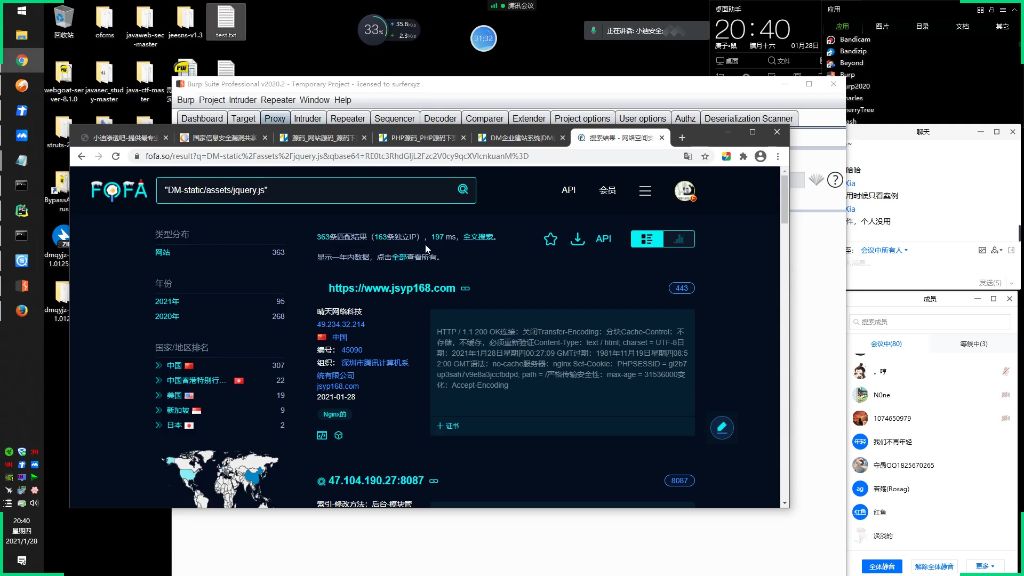Click the FOFA search magnifier icon

(x=462, y=189)
